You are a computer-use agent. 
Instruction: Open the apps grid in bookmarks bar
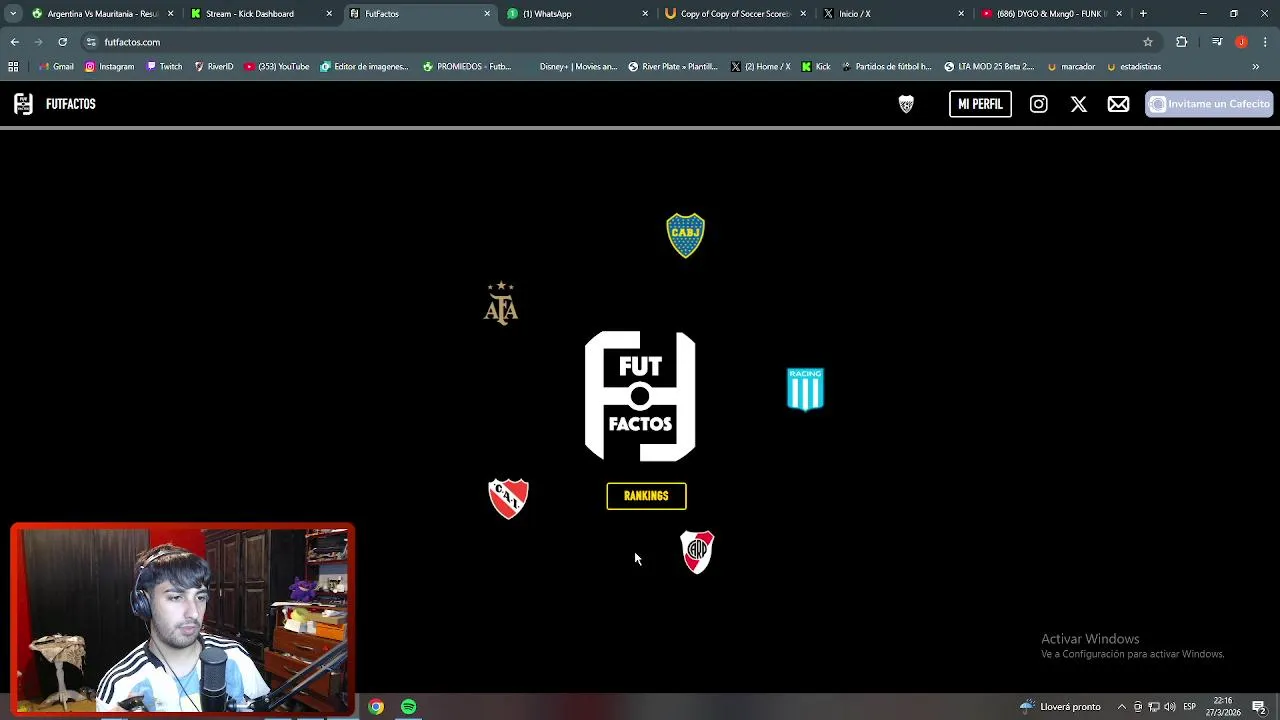[13, 67]
